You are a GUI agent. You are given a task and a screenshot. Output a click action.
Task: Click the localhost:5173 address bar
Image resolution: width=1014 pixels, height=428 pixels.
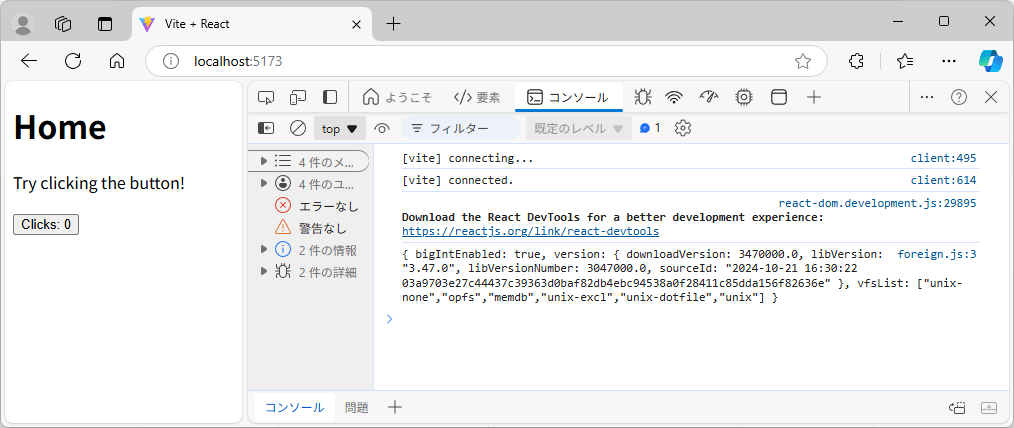[486, 61]
